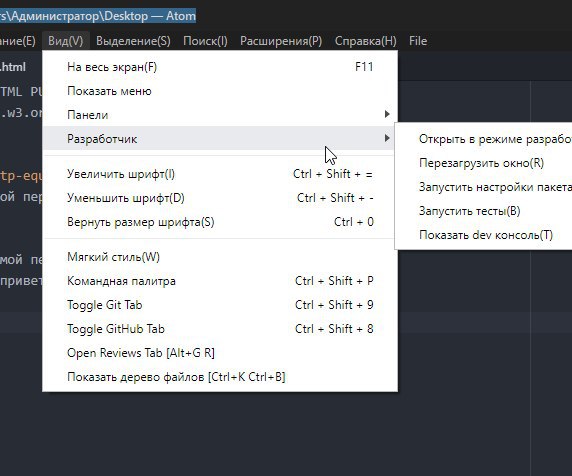This screenshot has height=476, width=572.
Task: Select Toggle Git Tab entry
Action: pos(220,305)
